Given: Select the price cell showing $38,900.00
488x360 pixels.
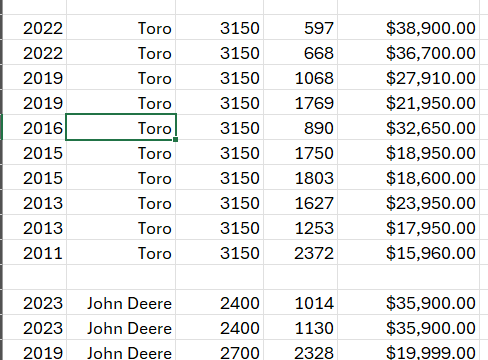Looking at the screenshot, I should coord(408,27).
